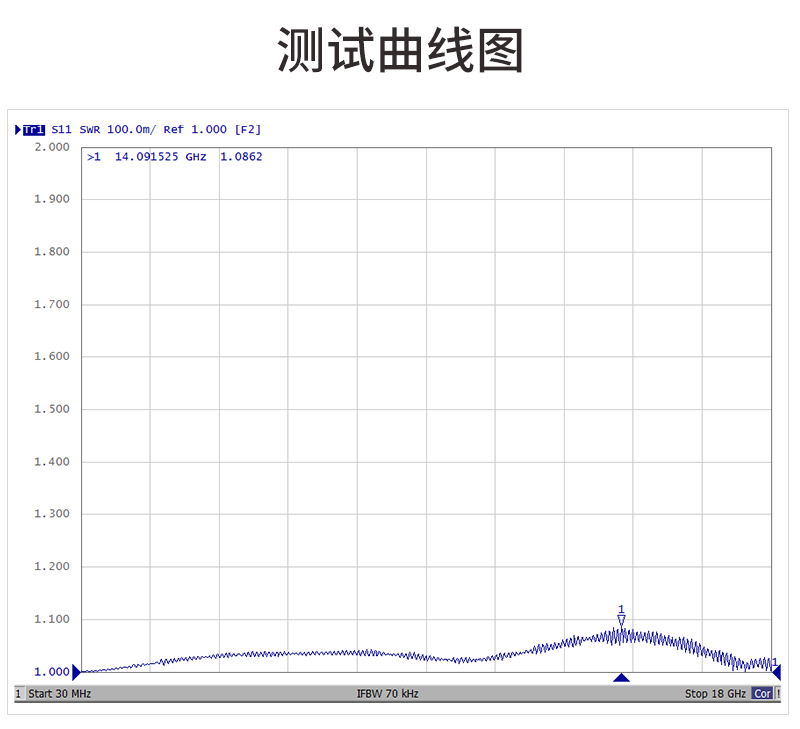Click the Tr1 trace label
Viewport: 800px width, 729px height.
click(x=34, y=129)
